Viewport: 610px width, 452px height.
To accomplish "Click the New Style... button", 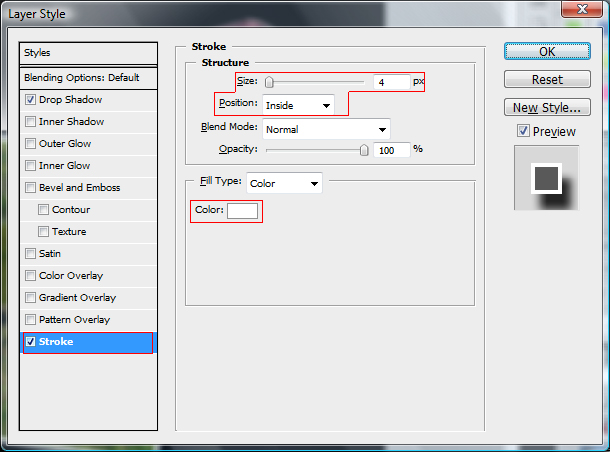I will click(x=546, y=107).
